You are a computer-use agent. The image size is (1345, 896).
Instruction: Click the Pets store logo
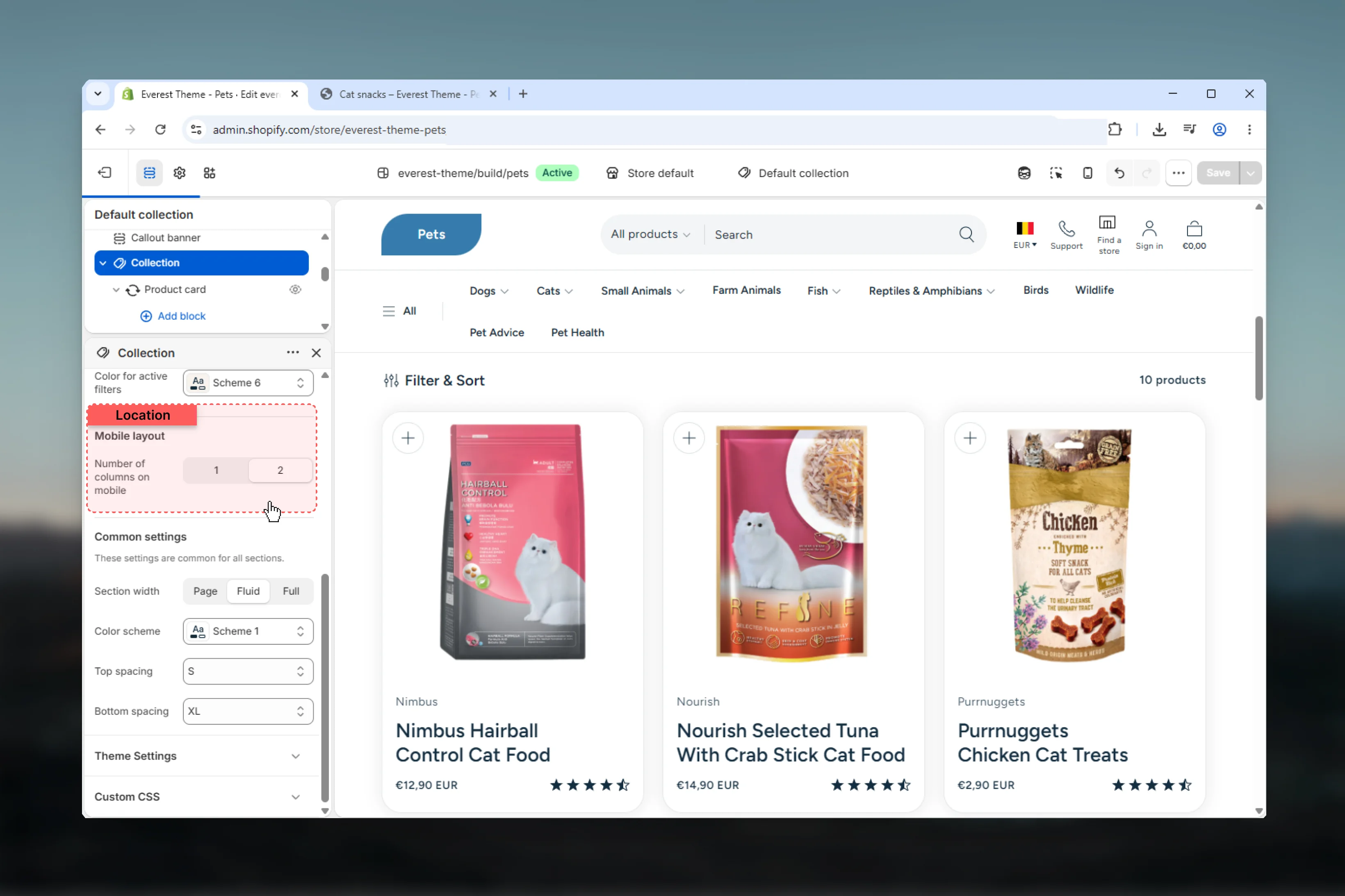(x=431, y=234)
